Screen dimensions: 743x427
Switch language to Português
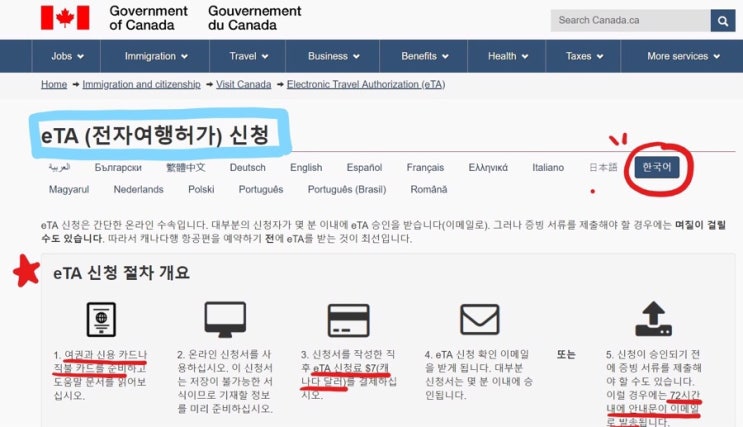pyautogui.click(x=261, y=190)
